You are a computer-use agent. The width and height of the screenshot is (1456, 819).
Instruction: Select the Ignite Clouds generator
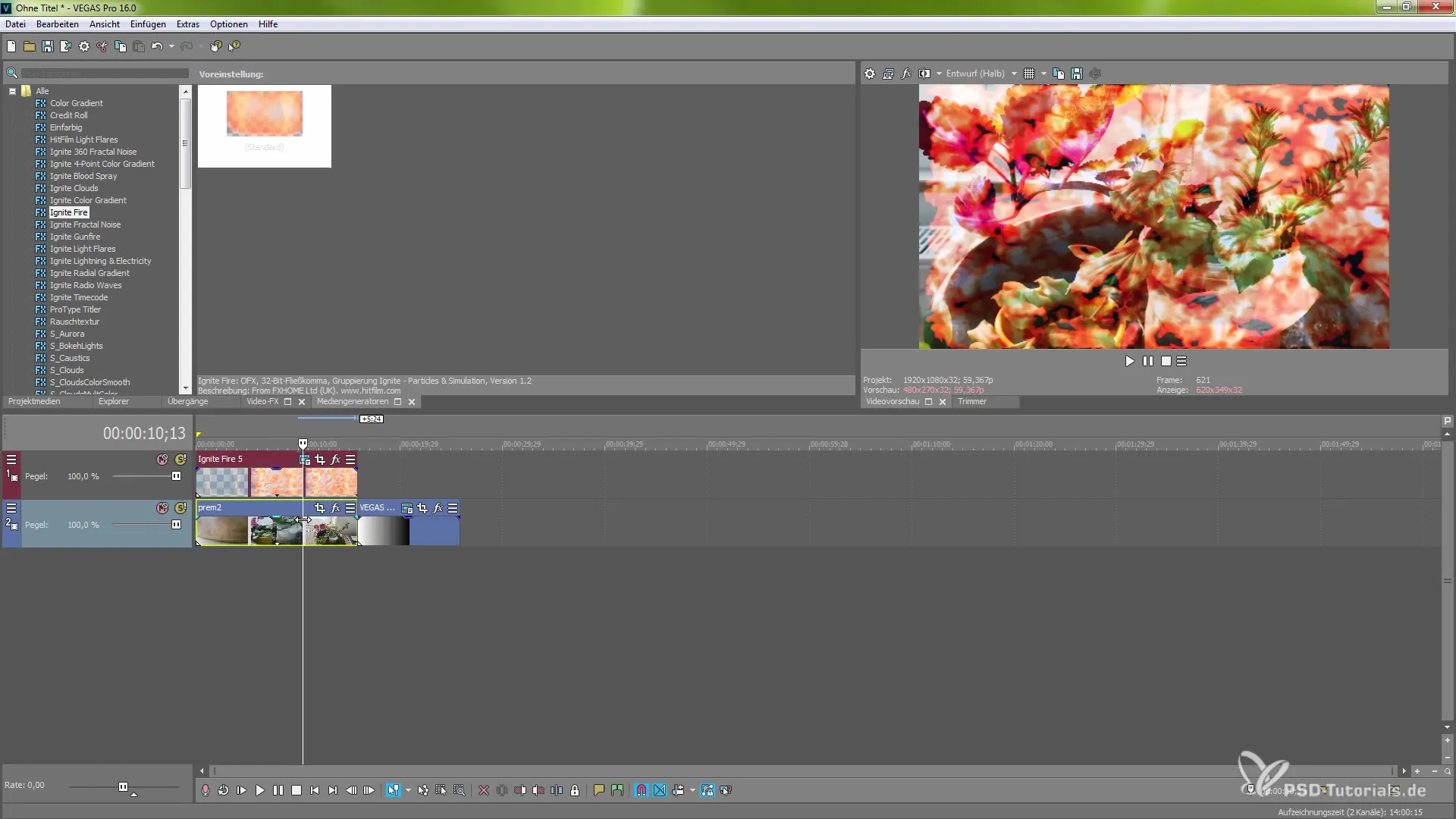pos(74,188)
